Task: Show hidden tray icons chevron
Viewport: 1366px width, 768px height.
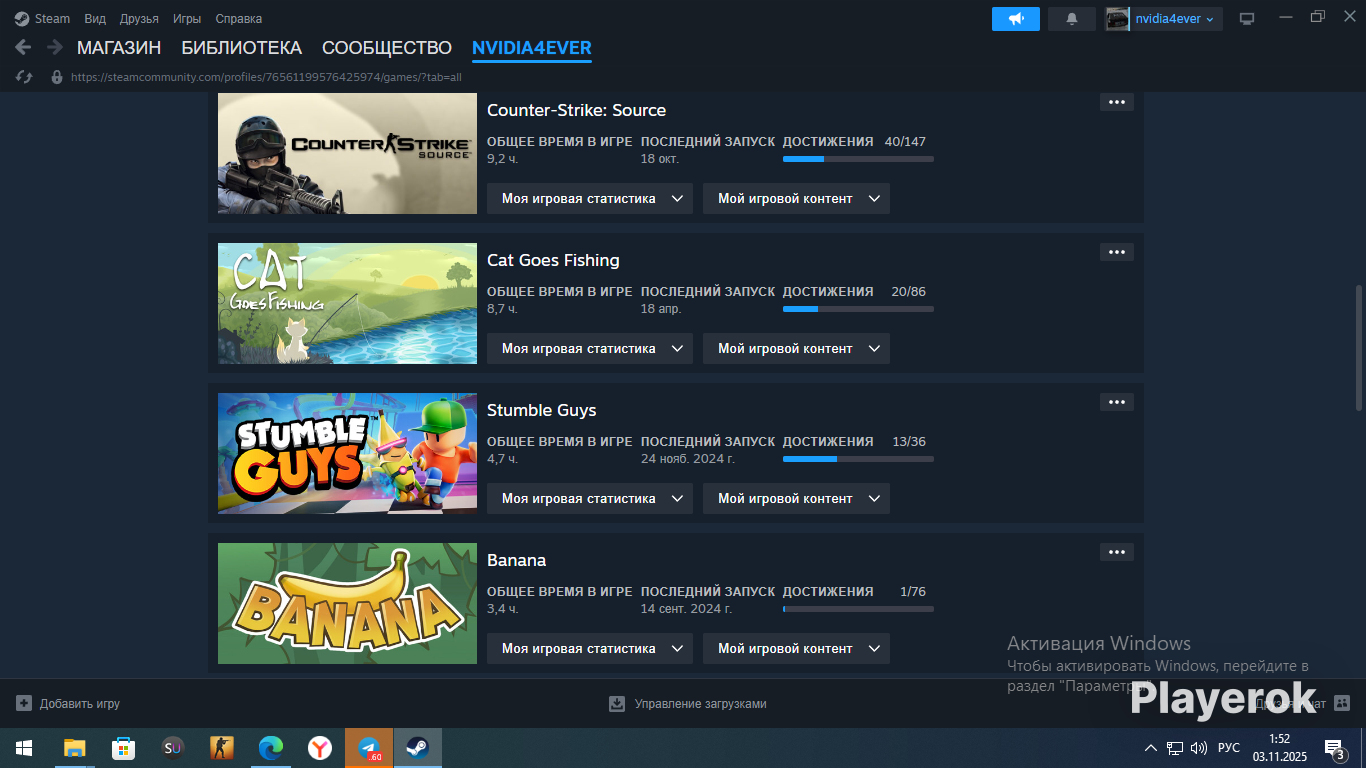Action: [1150, 748]
